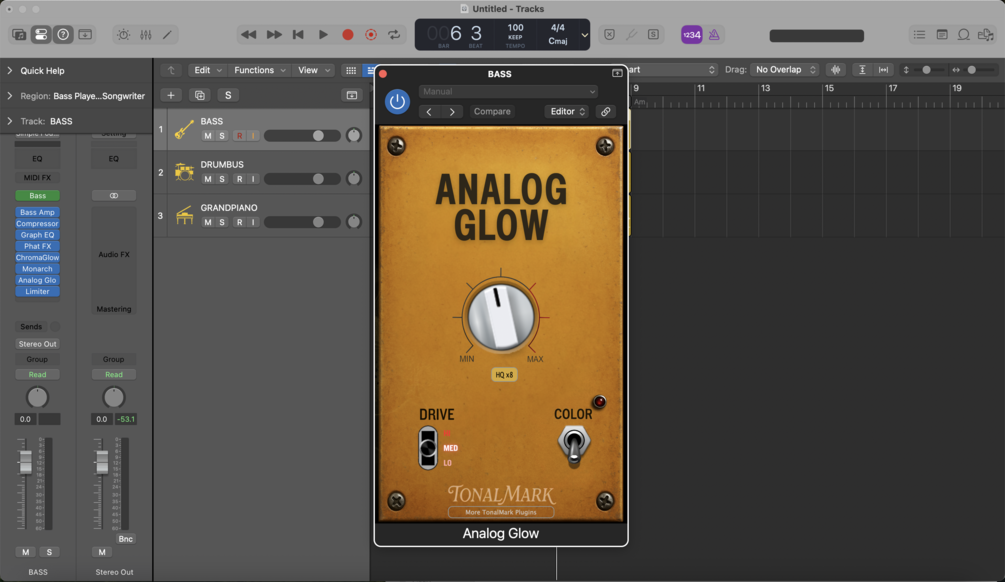This screenshot has width=1005, height=582.
Task: Toggle the Count-in 1234 button
Action: click(692, 35)
